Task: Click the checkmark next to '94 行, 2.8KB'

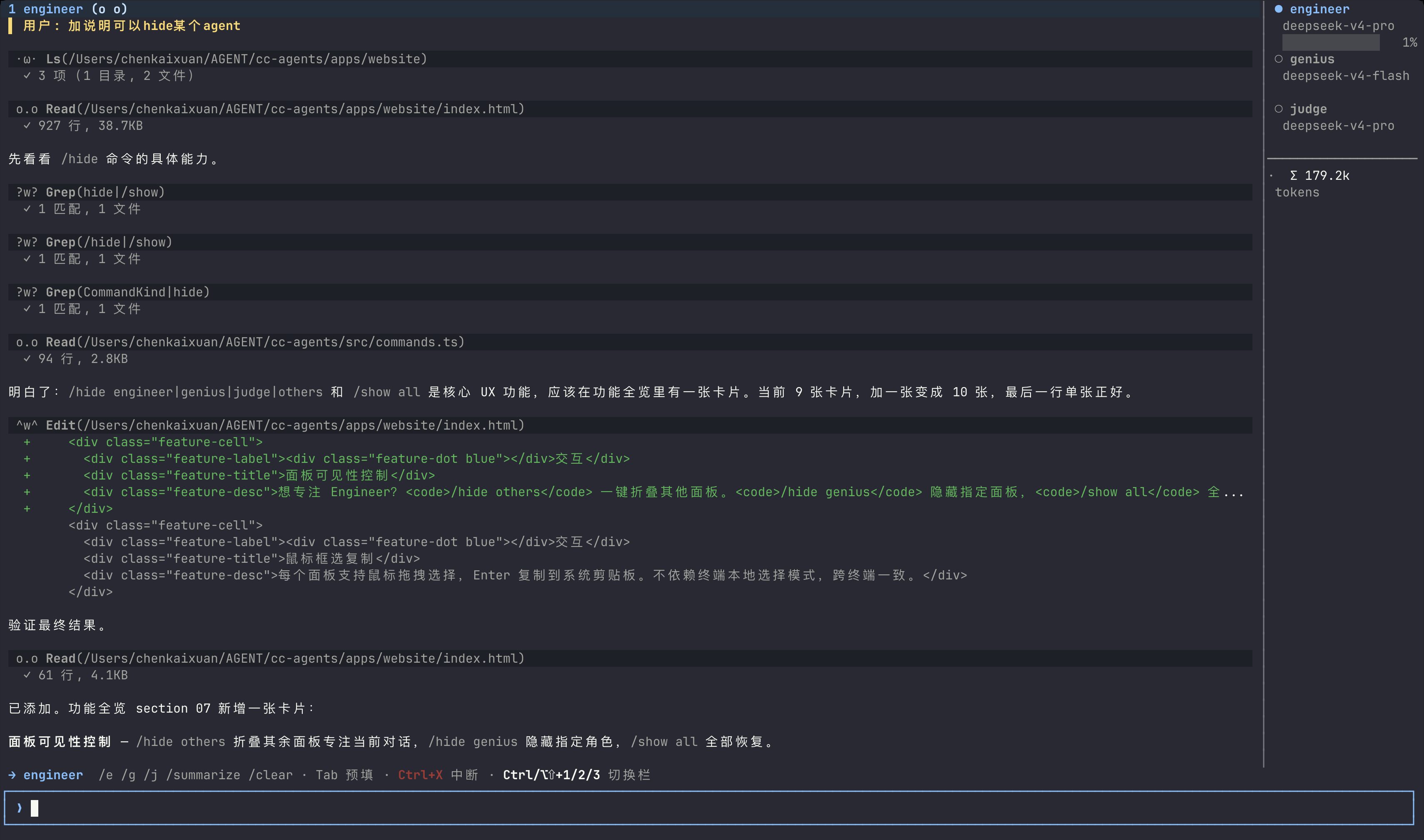Action: [x=27, y=359]
